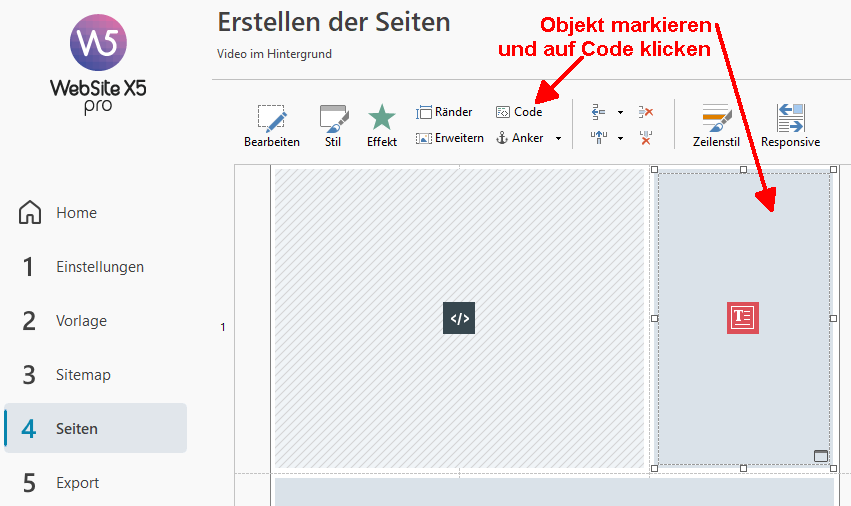The image size is (851, 506).
Task: Open the Effekt star tool
Action: 381,126
